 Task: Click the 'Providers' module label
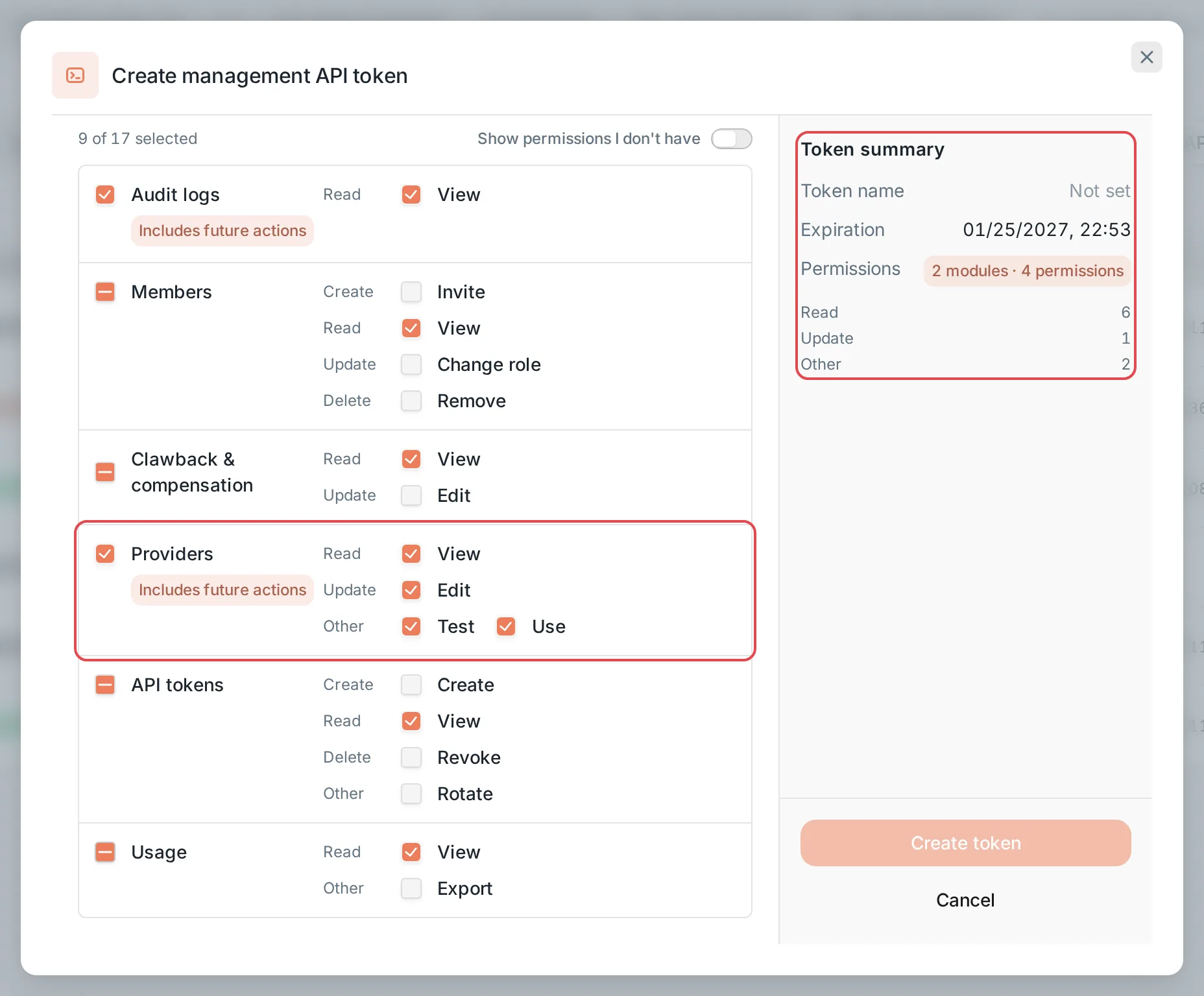click(172, 554)
